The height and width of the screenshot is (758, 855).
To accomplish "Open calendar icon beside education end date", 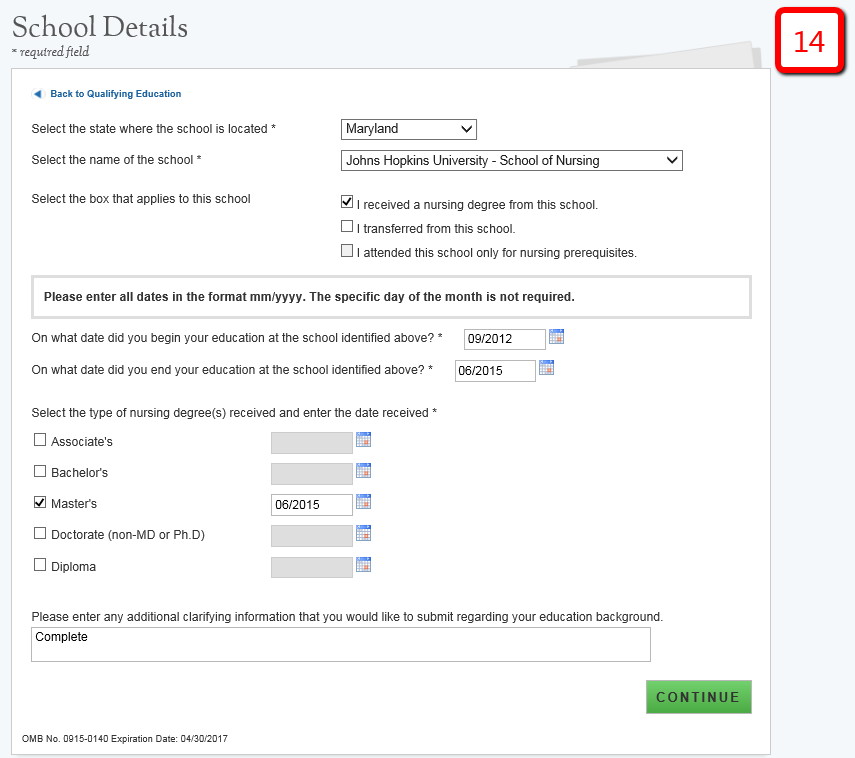I will (546, 368).
